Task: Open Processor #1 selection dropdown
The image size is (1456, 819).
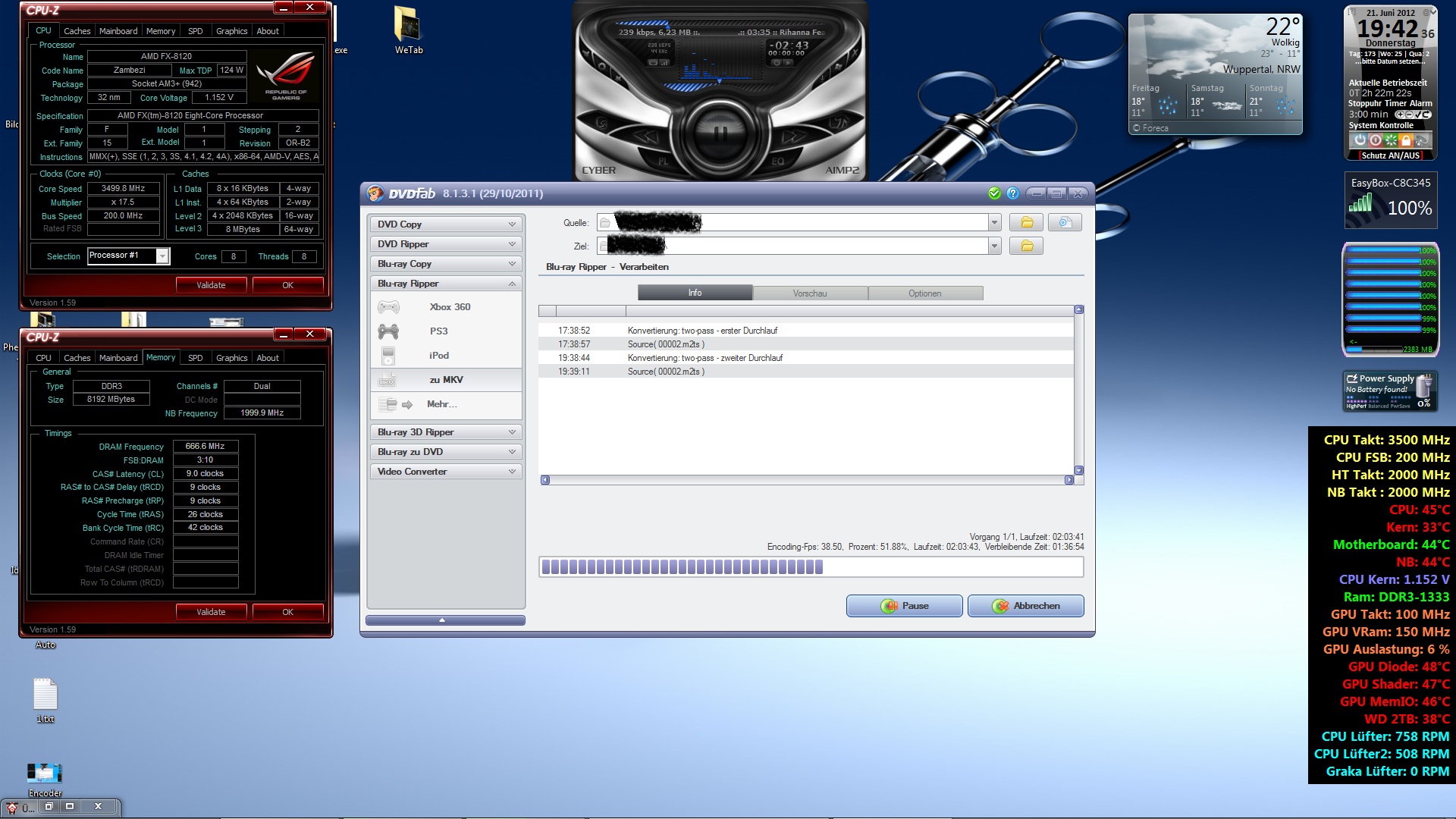Action: [162, 256]
